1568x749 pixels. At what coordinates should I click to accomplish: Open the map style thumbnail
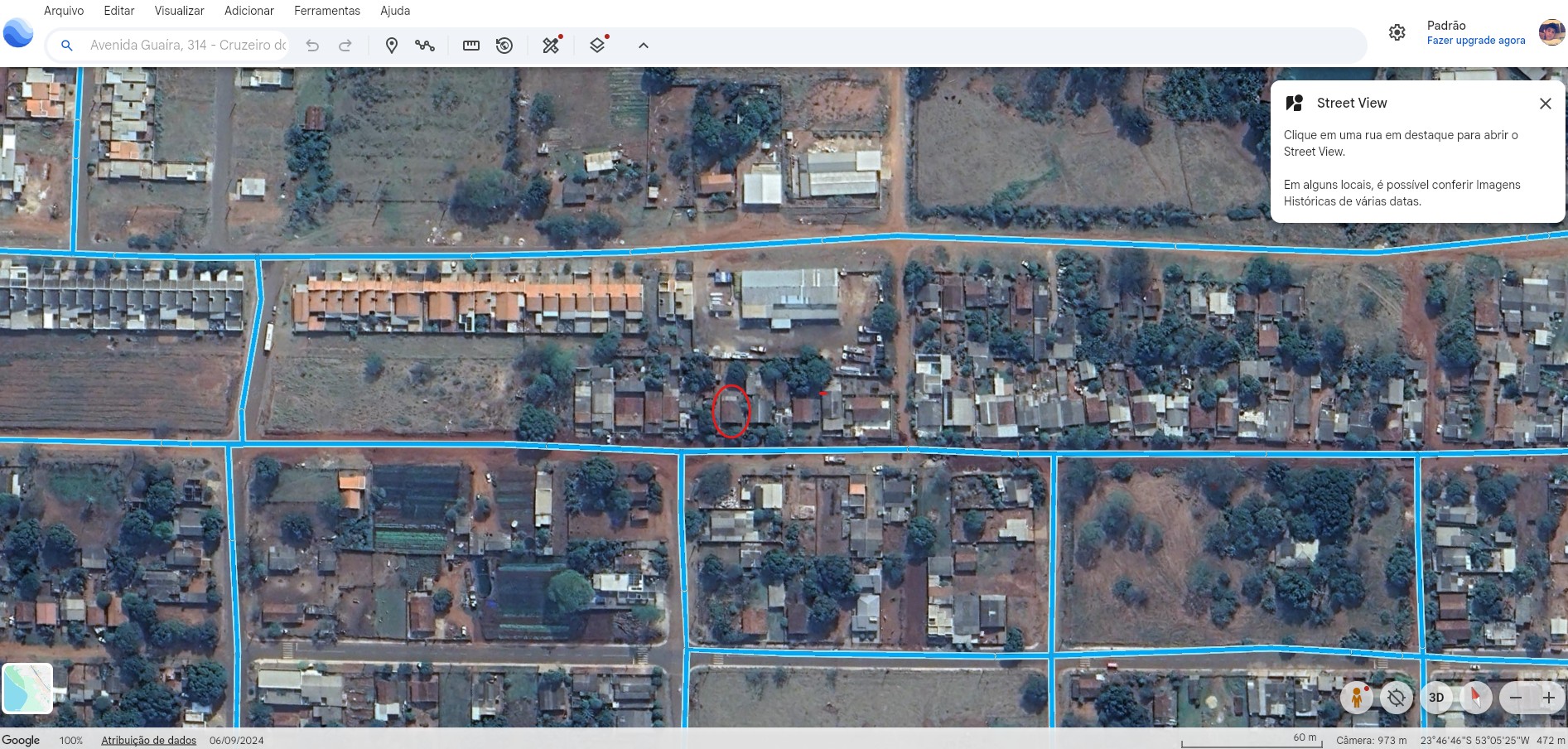27,689
